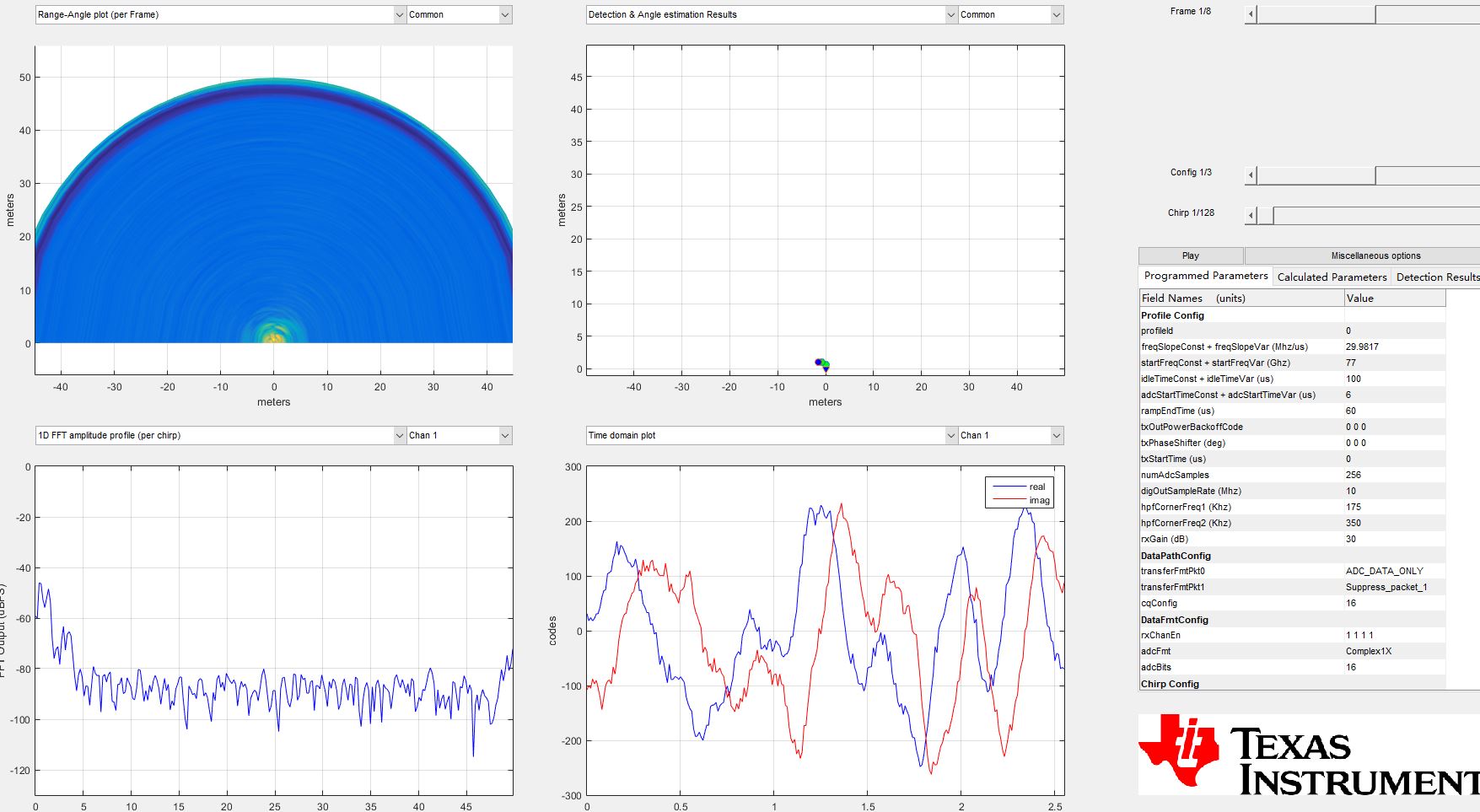Select the "idleTimeConst + idleTimeVar (us)" row
The width and height of the screenshot is (1480, 812).
(1292, 379)
